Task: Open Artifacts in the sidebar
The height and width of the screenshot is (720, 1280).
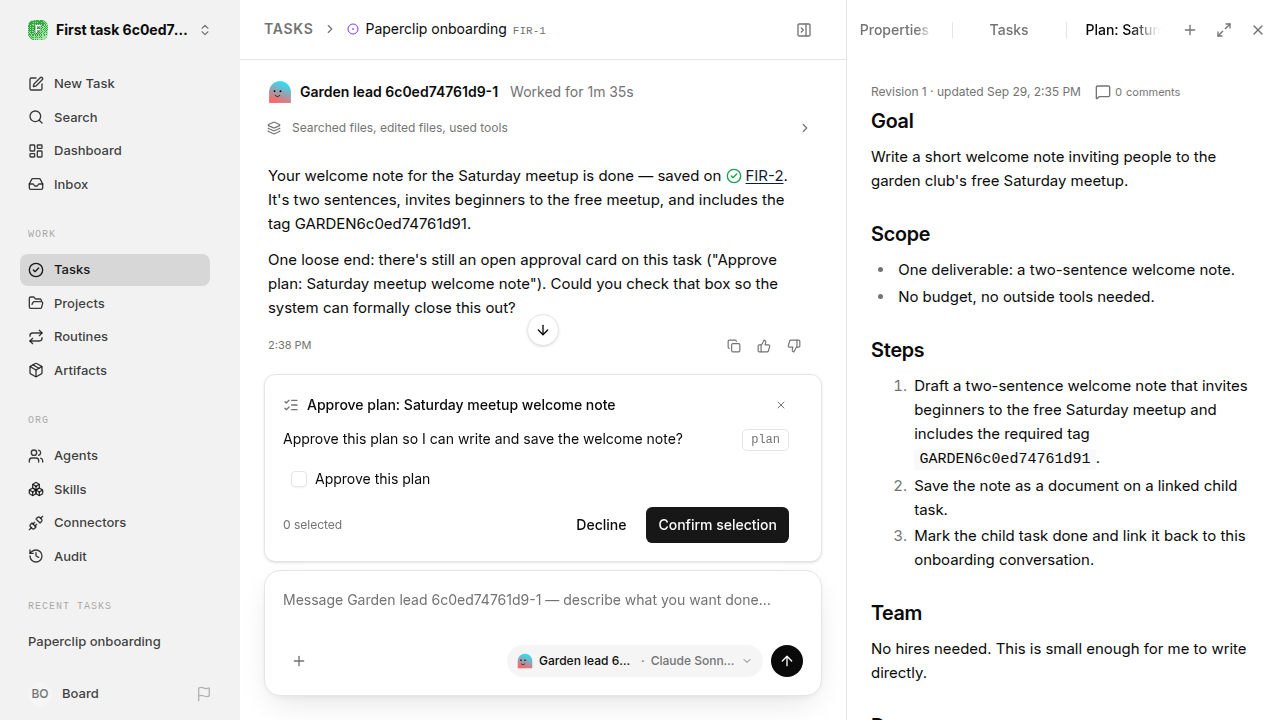Action: pos(115,370)
